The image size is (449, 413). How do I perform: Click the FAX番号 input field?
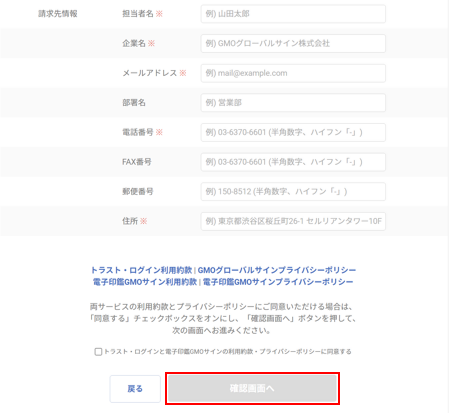293,162
